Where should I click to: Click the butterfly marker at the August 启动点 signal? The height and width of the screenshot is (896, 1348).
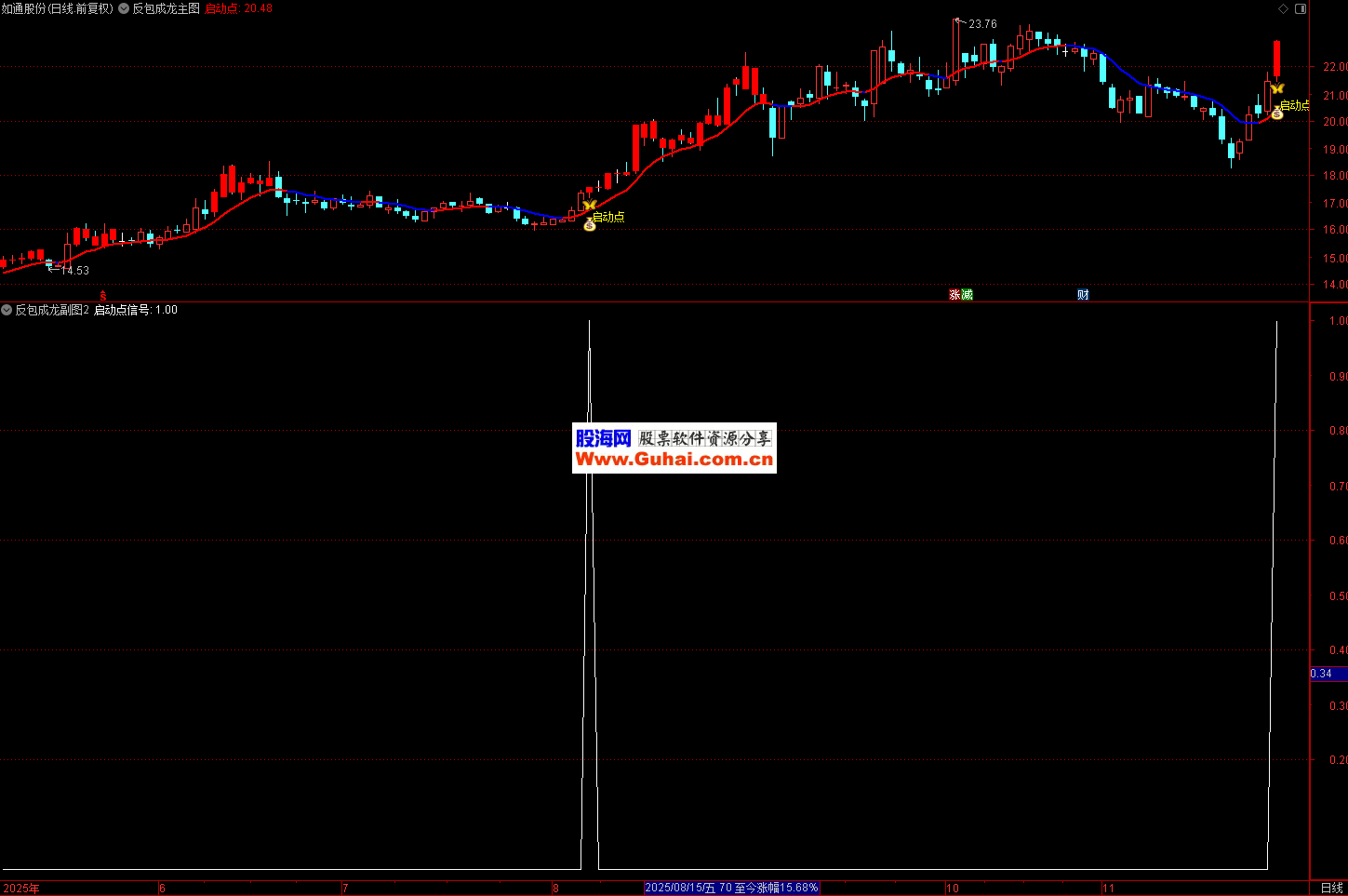(589, 205)
